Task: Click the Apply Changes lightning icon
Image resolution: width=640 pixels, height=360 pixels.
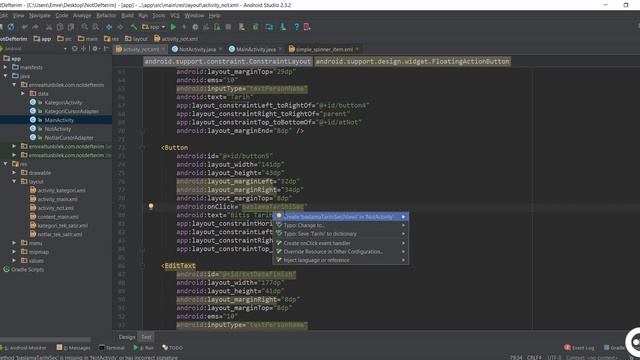Action: click(184, 27)
